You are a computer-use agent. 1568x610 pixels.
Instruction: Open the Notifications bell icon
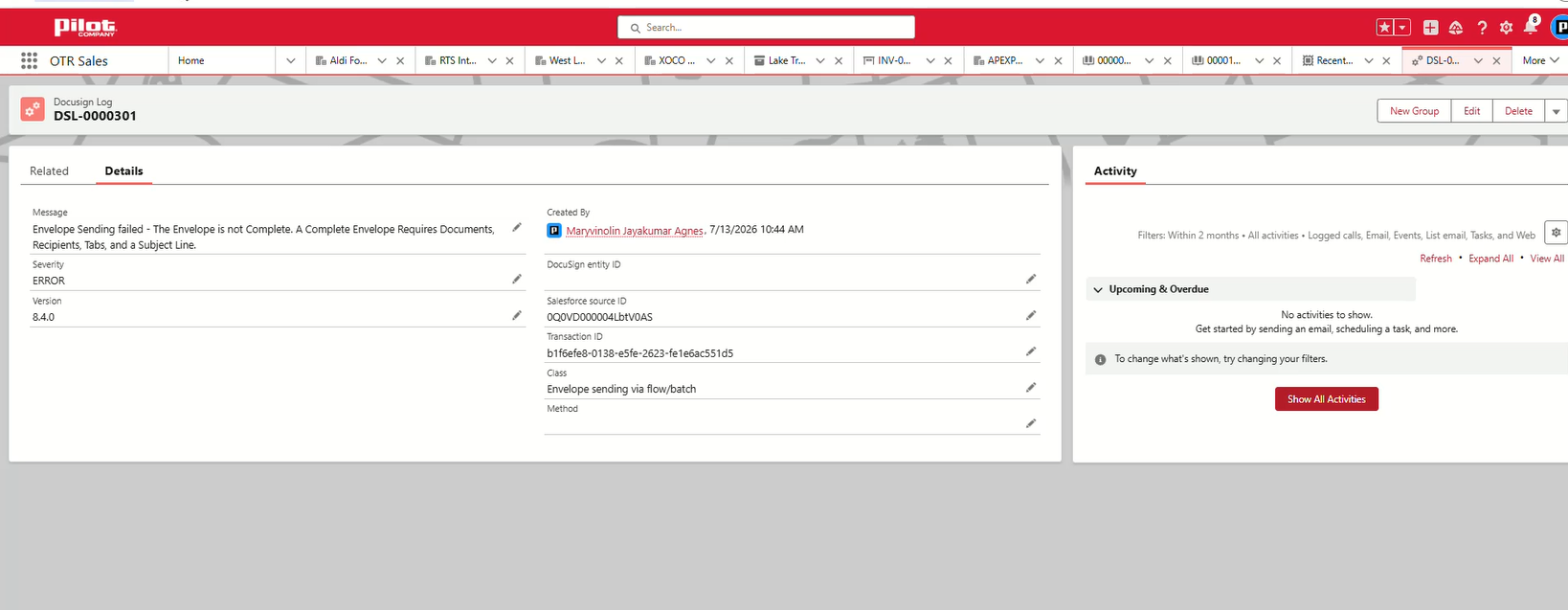pyautogui.click(x=1530, y=27)
